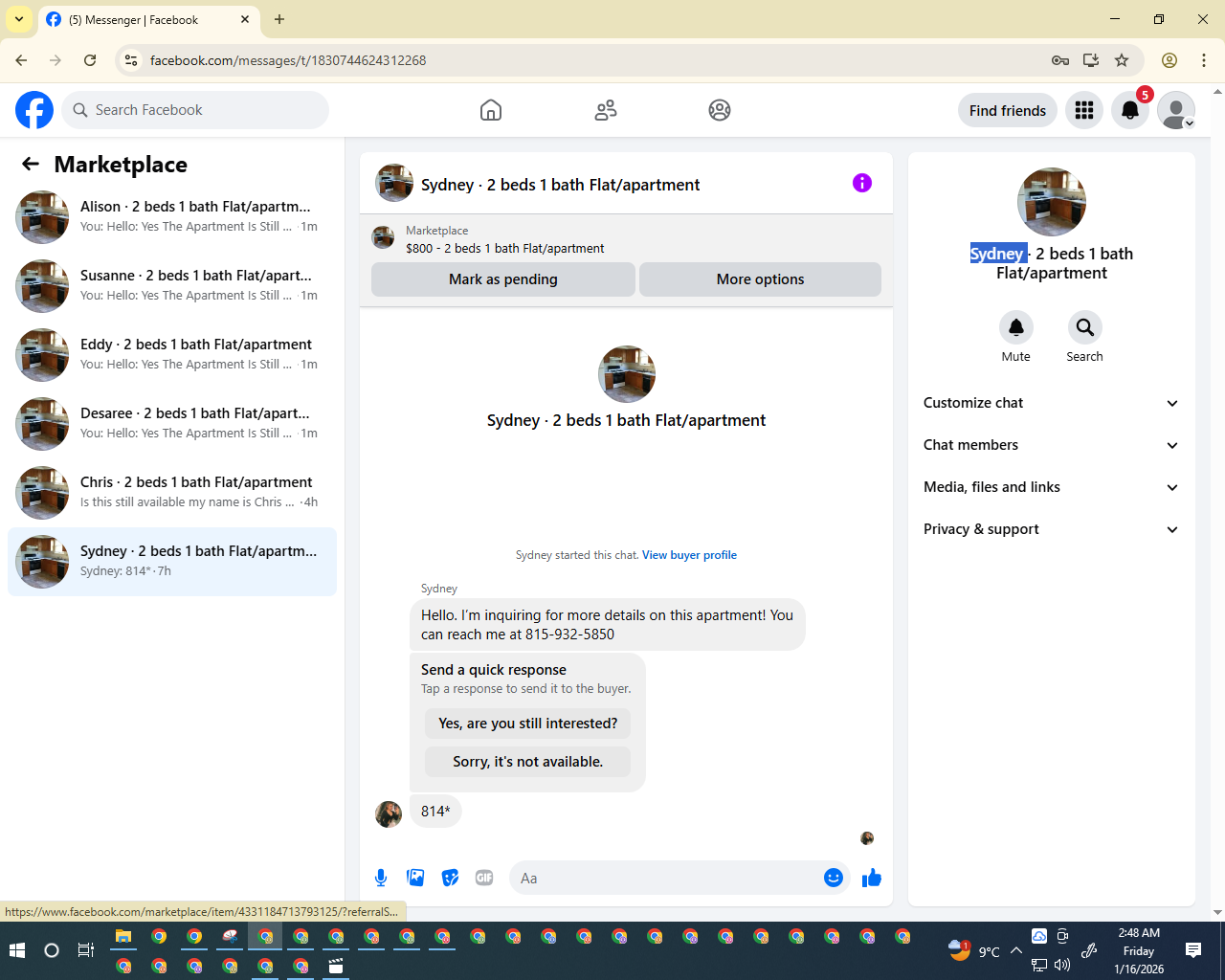Open the View buyer profile link
Image resolution: width=1225 pixels, height=980 pixels.
click(689, 555)
